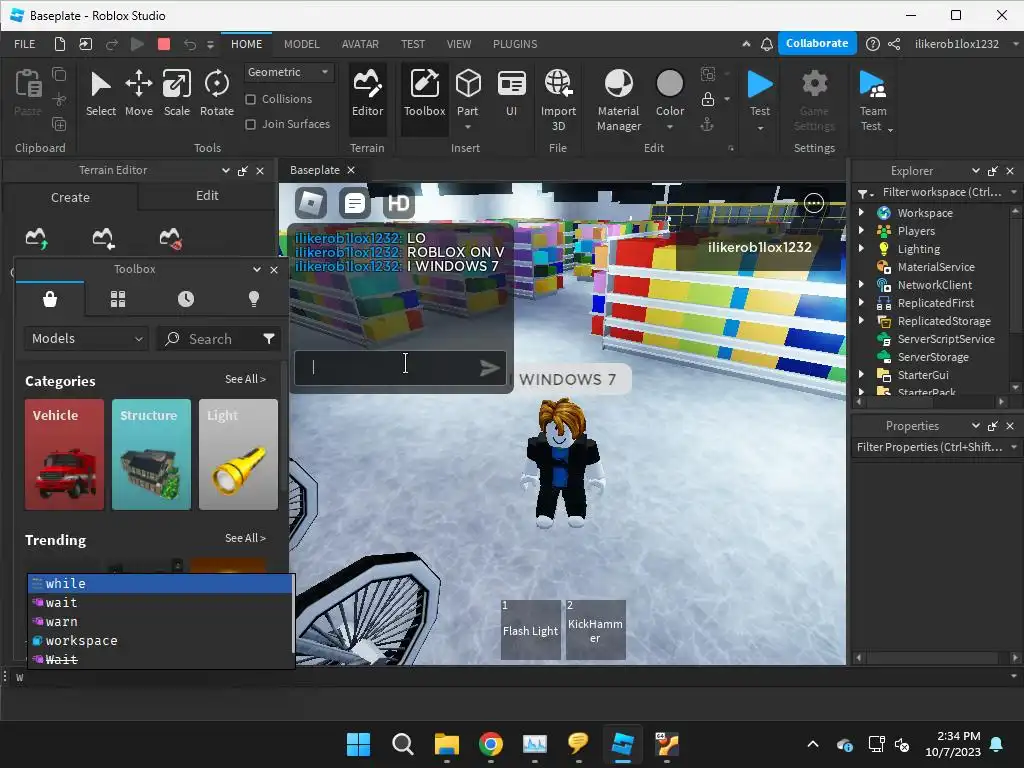Screen dimensions: 1024x768
Task: Open Windows Start button
Action: pyautogui.click(x=359, y=744)
